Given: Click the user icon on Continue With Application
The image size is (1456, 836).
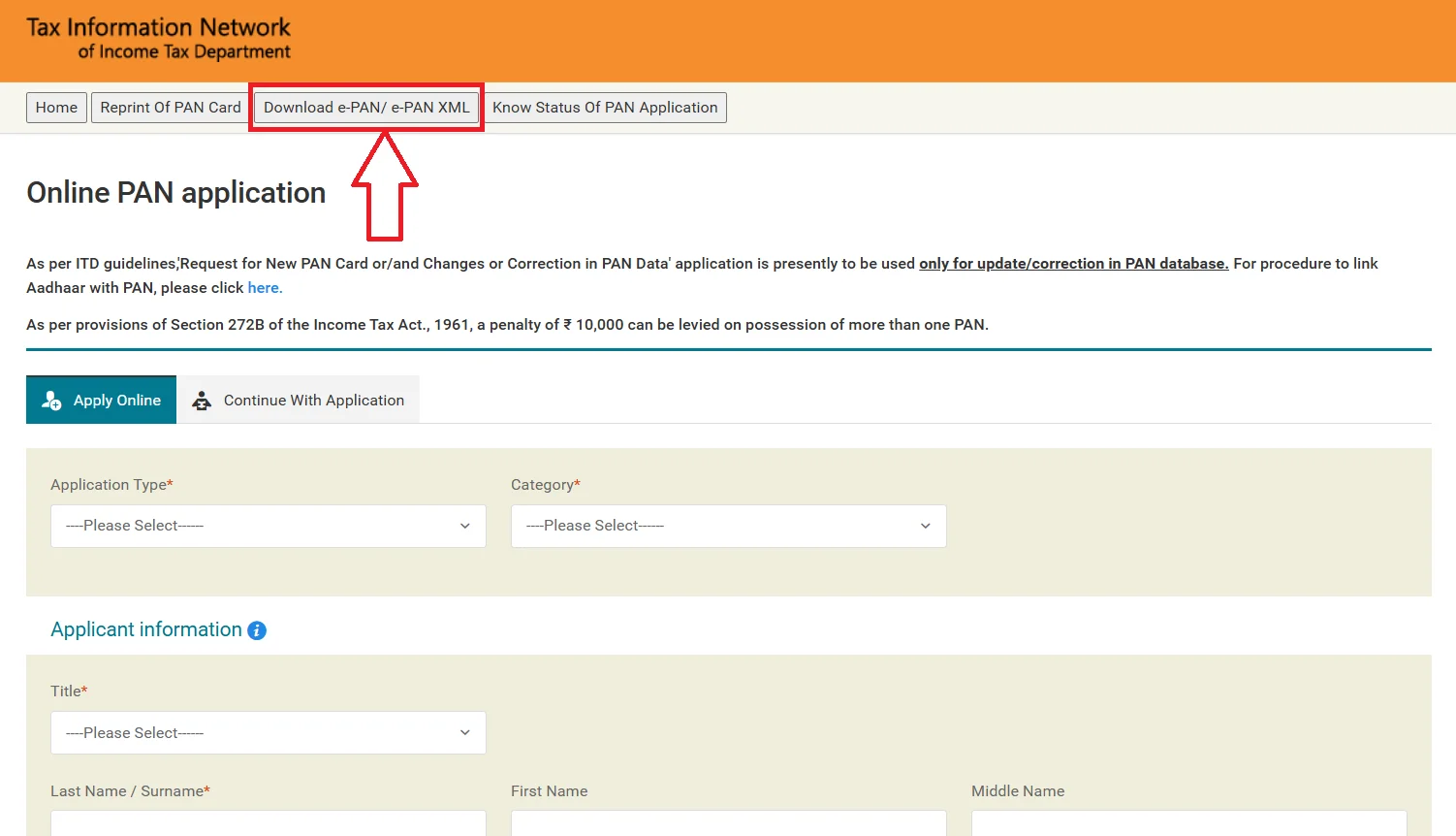Looking at the screenshot, I should tap(202, 401).
